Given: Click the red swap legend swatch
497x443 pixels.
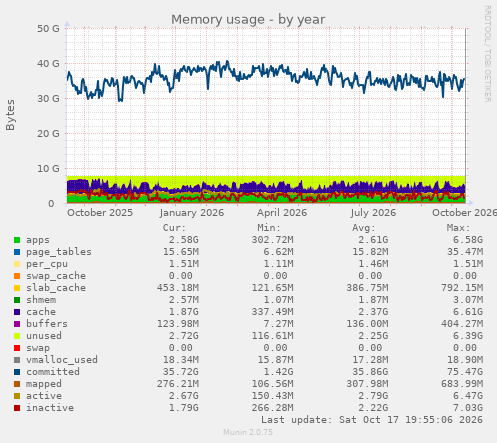Looking at the screenshot, I should click(x=17, y=348).
